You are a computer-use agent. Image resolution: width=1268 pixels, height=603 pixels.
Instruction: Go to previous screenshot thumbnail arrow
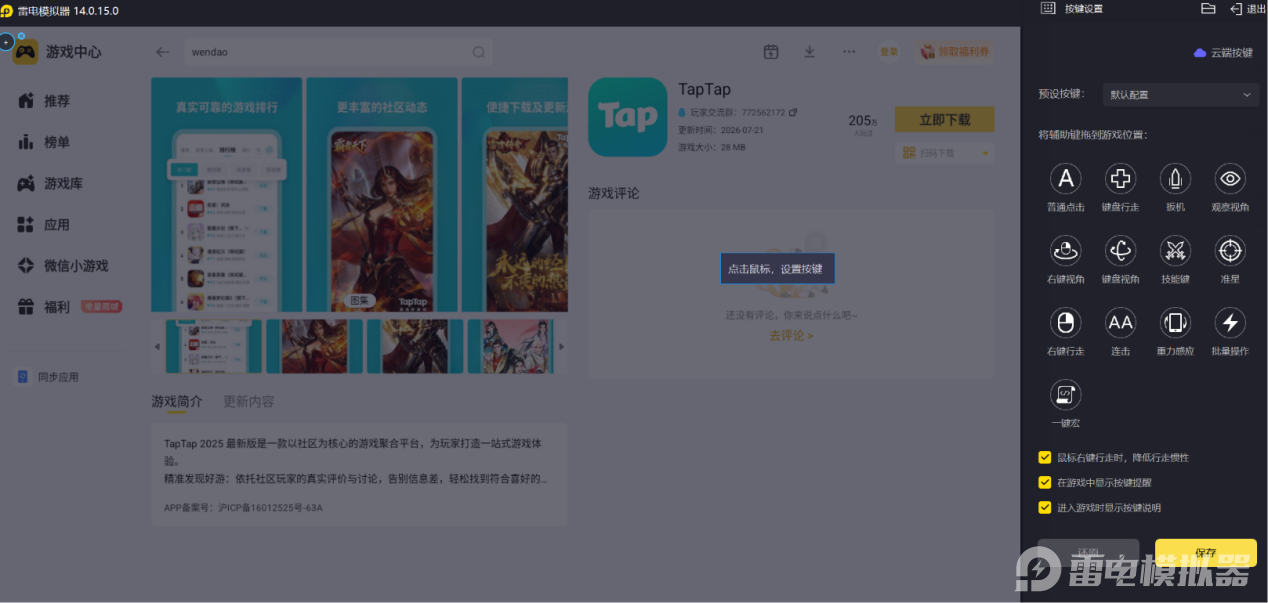click(x=157, y=347)
